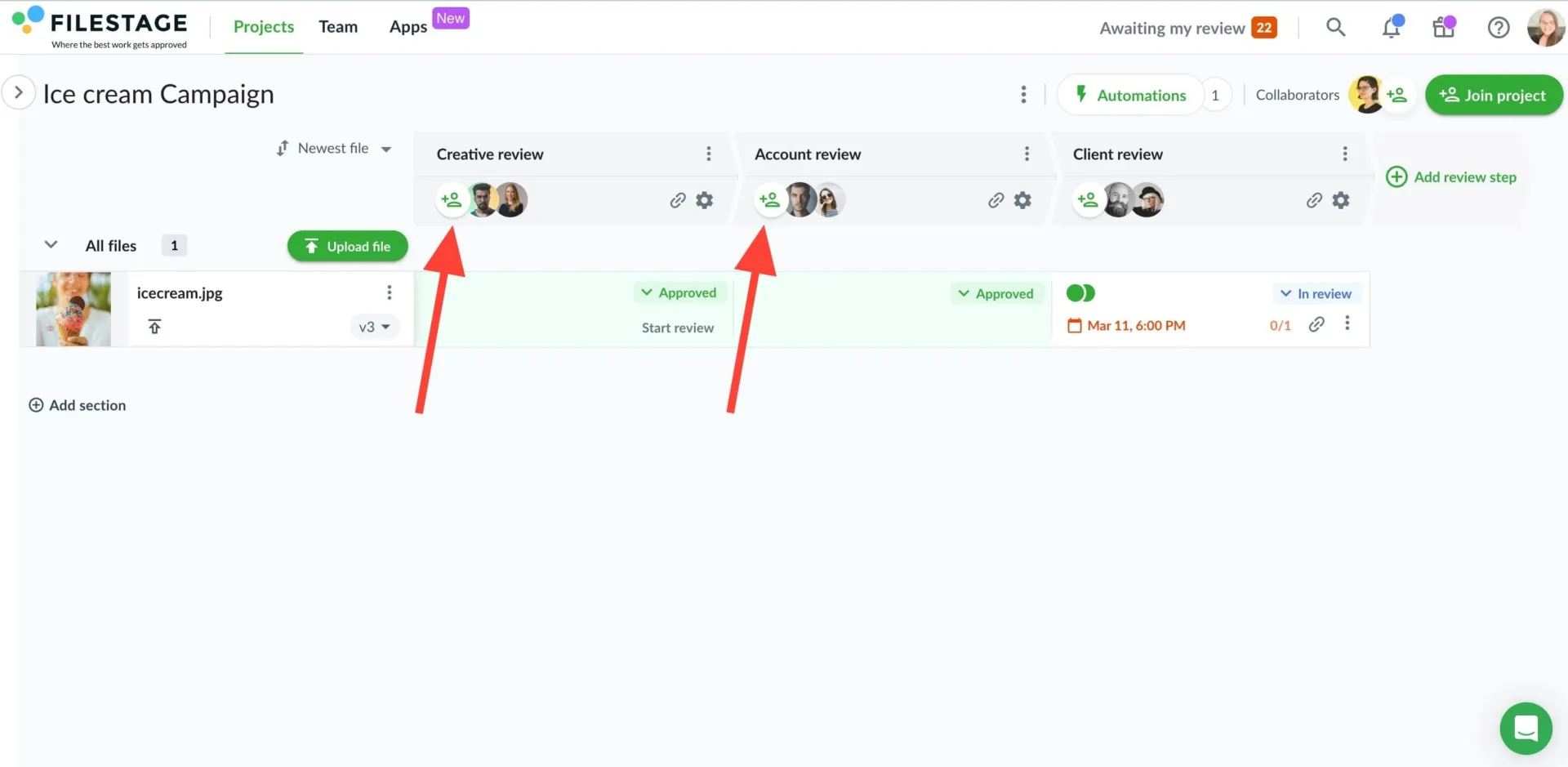The height and width of the screenshot is (767, 1568).
Task: Collapse the All files section
Action: point(51,245)
